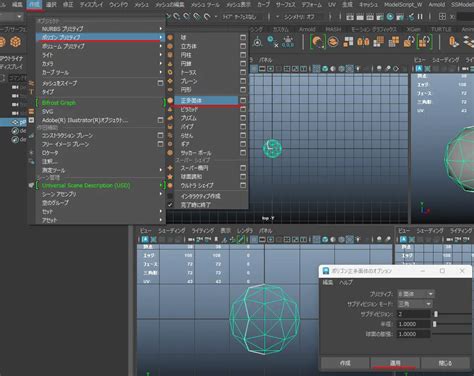The image size is (474, 376).
Task: Click the prism (プリズム) primitive icon
Action: click(x=170, y=118)
